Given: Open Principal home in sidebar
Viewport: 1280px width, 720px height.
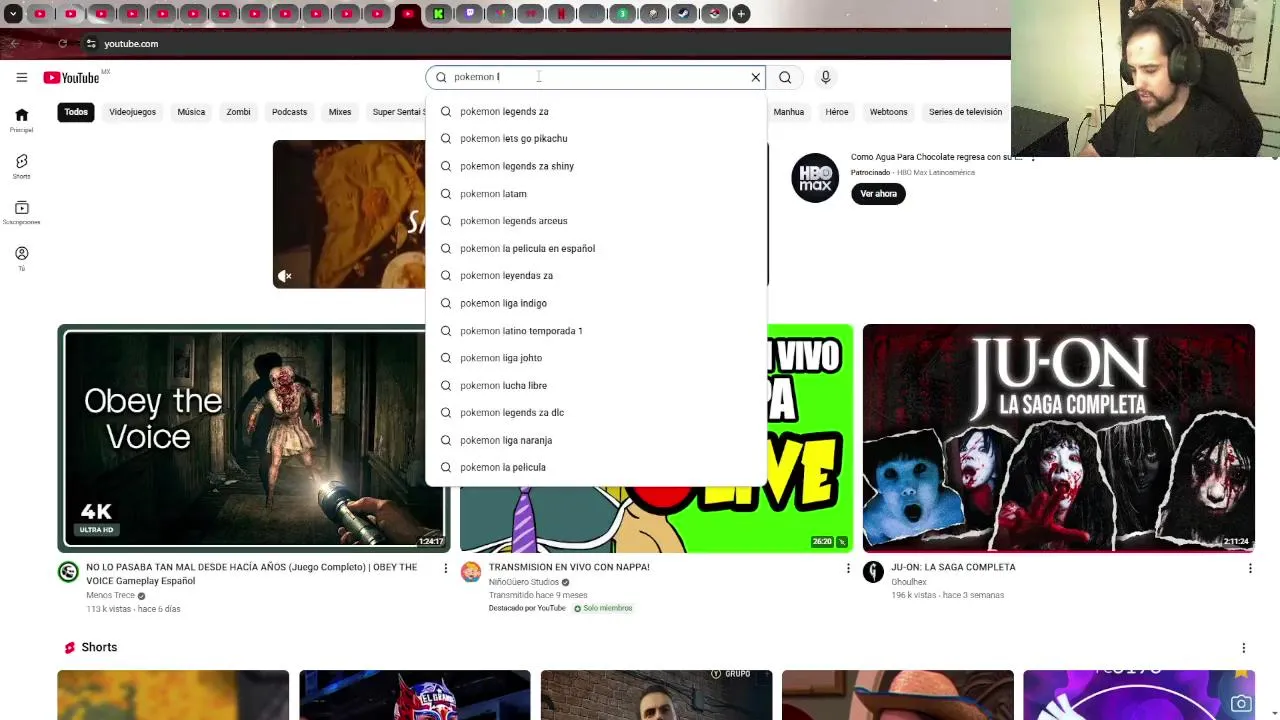Looking at the screenshot, I should pos(21,120).
